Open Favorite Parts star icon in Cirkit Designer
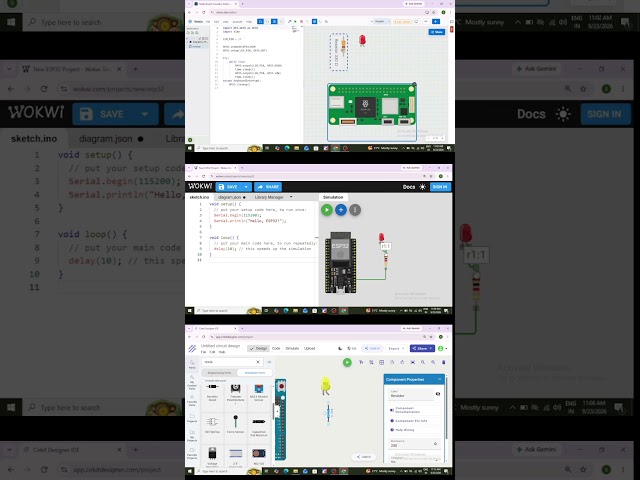The width and height of the screenshot is (640, 480). pyautogui.click(x=192, y=400)
